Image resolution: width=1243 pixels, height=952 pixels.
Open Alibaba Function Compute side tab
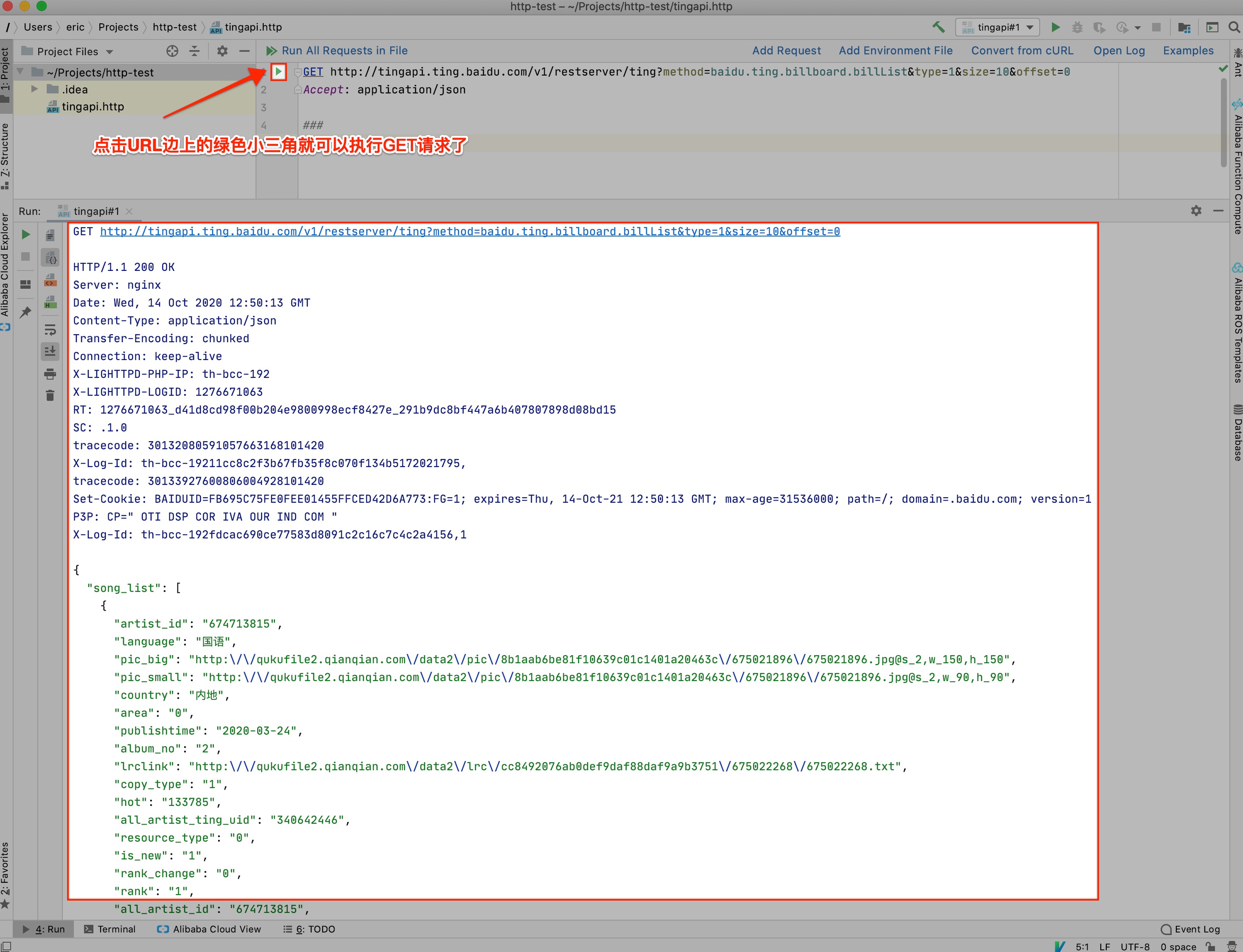click(x=1237, y=167)
